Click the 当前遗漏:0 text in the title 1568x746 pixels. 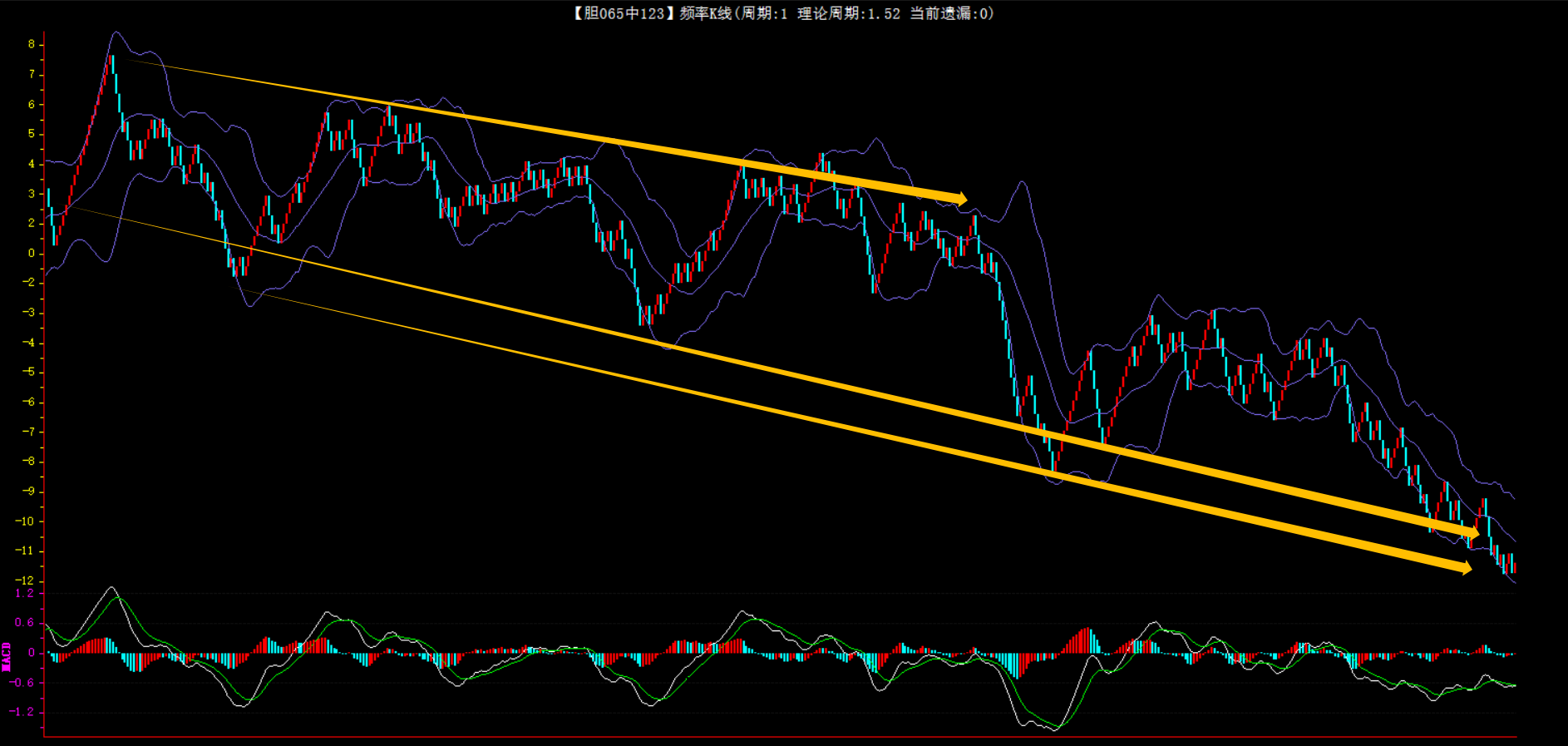[x=949, y=13]
